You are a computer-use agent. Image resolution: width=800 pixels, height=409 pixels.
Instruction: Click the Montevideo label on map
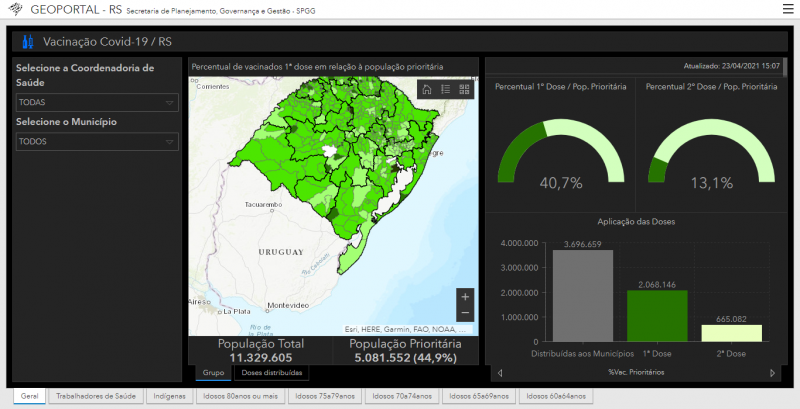[289, 305]
